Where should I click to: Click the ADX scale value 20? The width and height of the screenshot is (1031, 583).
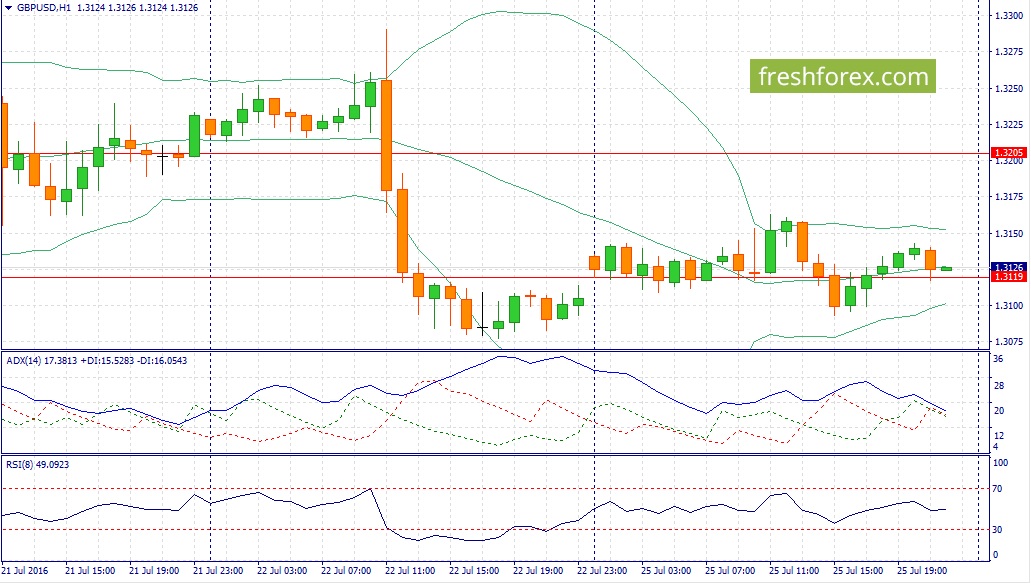(998, 411)
